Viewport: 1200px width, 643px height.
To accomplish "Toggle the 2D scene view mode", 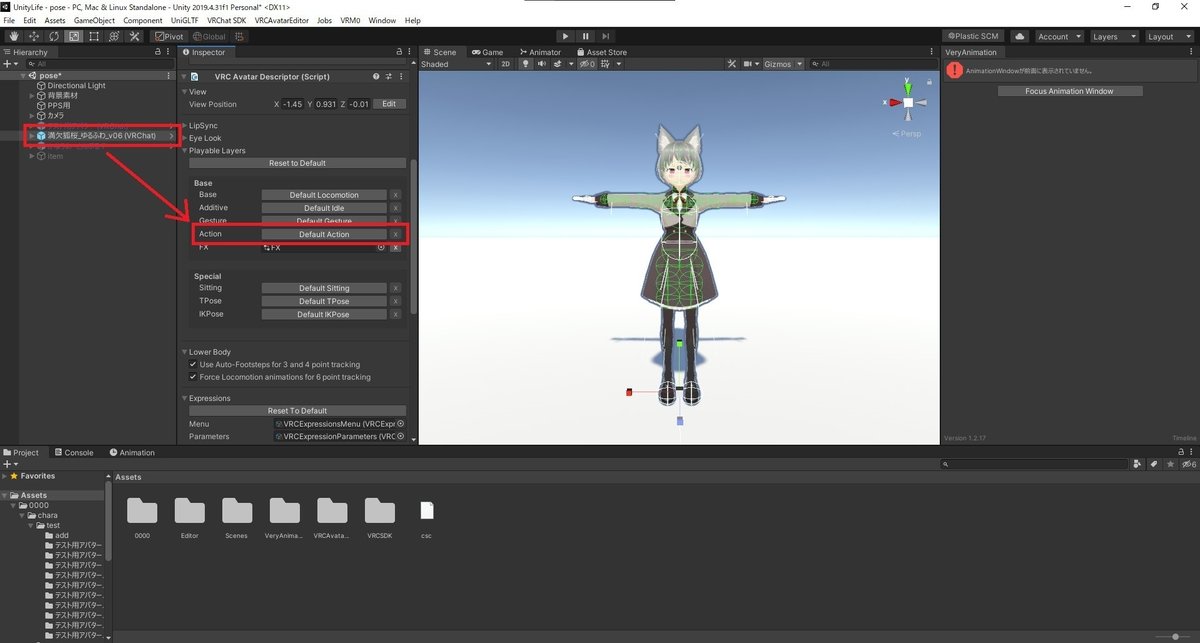I will point(505,63).
